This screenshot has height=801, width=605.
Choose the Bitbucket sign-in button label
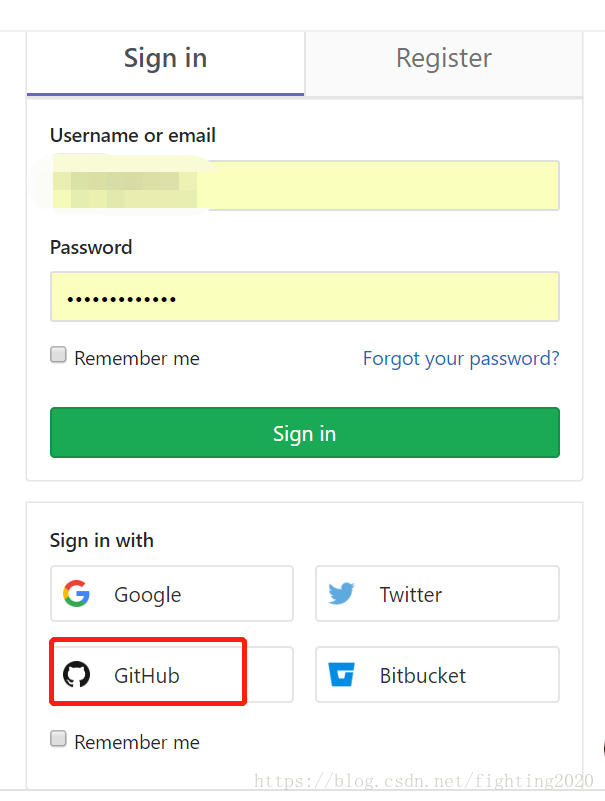coord(422,676)
